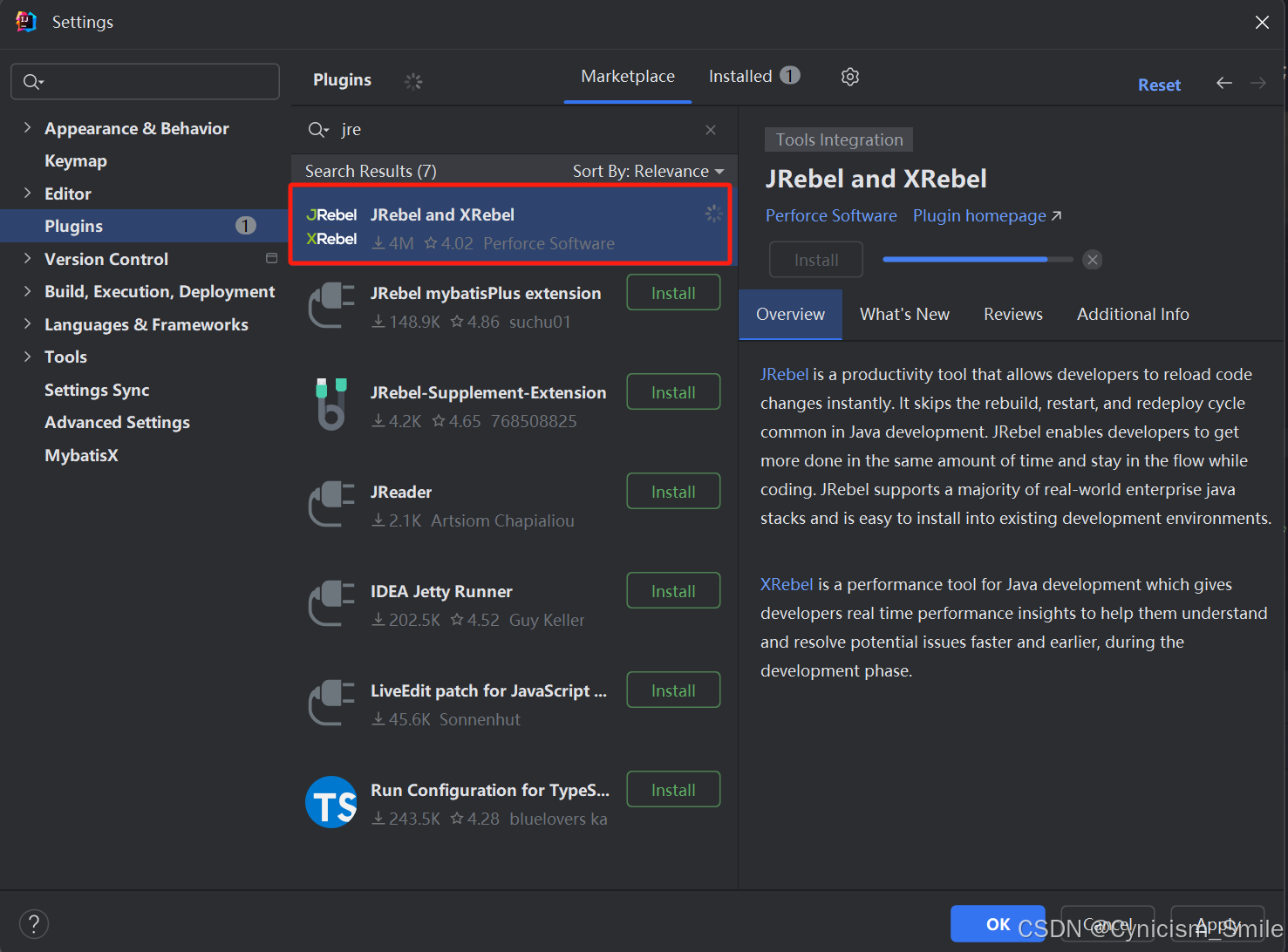Screen dimensions: 1288x952
Task: Open the Overview tab
Action: point(790,315)
